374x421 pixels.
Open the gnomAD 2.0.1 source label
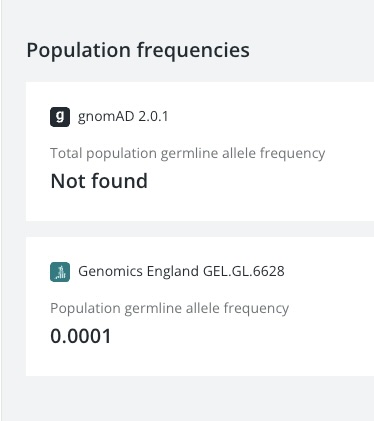[123, 117]
